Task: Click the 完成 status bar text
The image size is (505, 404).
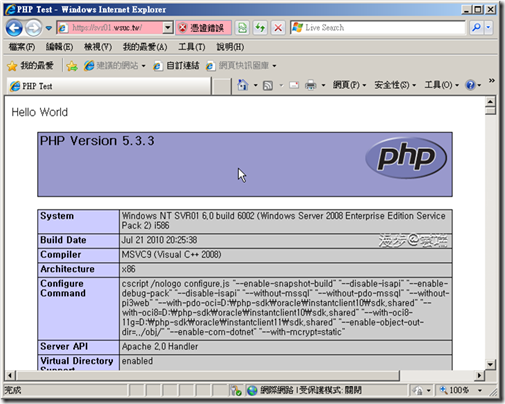Action: [13, 390]
